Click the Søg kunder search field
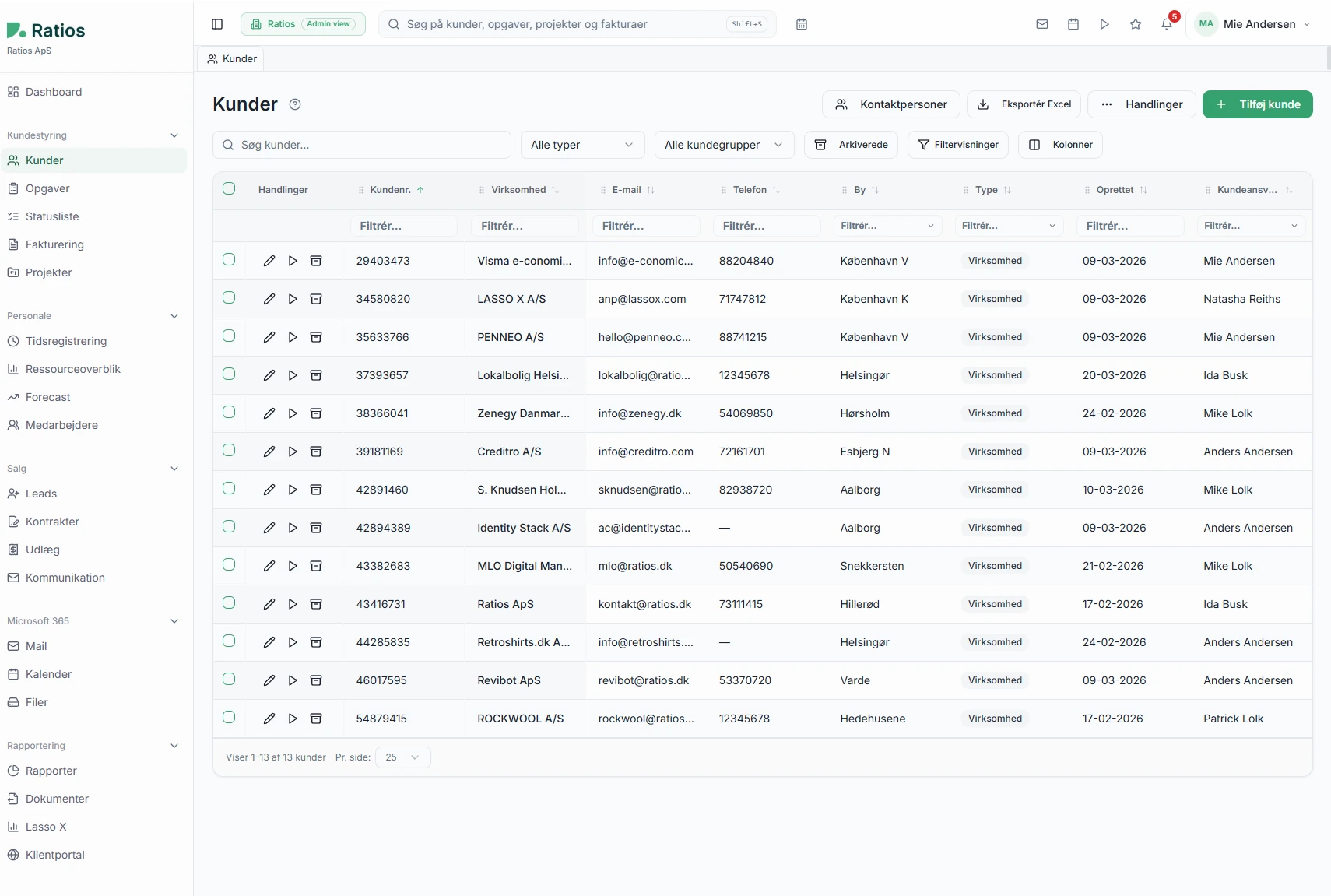The height and width of the screenshot is (896, 1331). pyautogui.click(x=362, y=145)
